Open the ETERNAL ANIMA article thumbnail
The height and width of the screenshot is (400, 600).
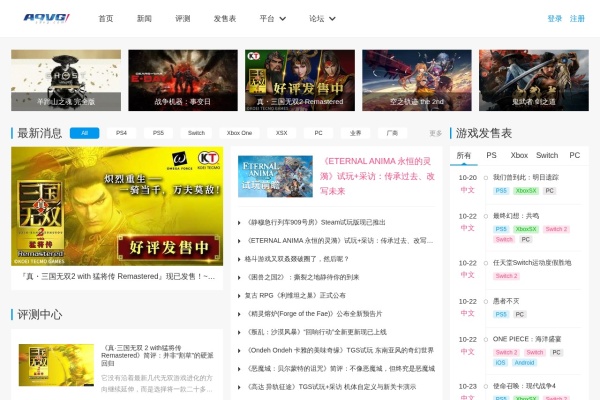click(x=275, y=176)
